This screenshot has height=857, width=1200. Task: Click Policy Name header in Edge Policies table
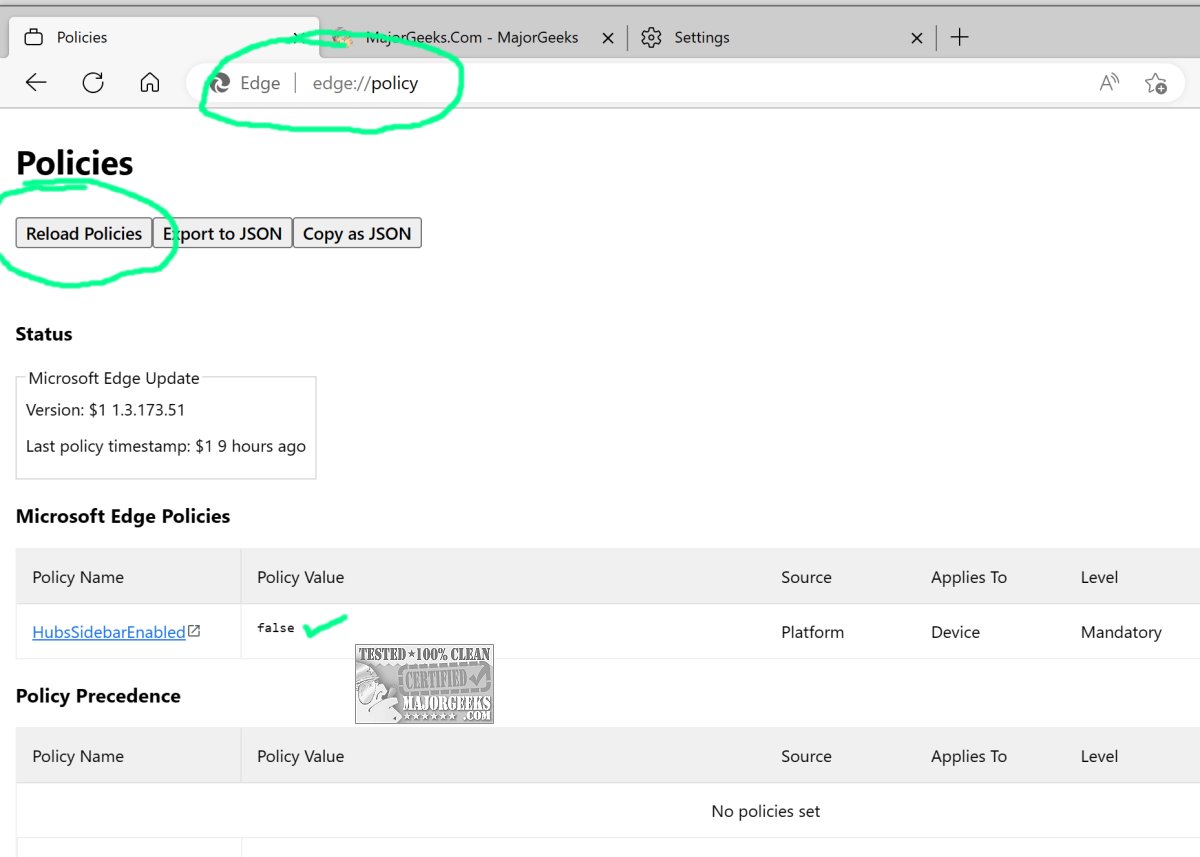tap(78, 577)
